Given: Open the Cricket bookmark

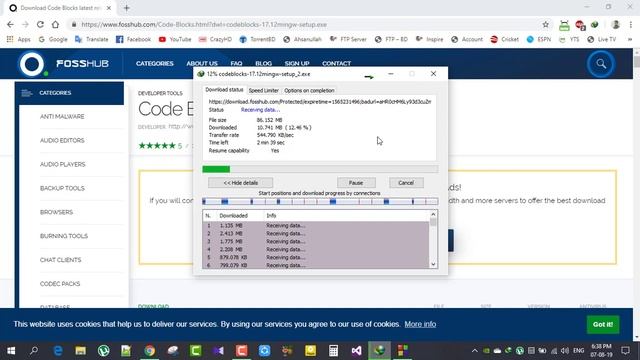Looking at the screenshot, I should [x=504, y=39].
